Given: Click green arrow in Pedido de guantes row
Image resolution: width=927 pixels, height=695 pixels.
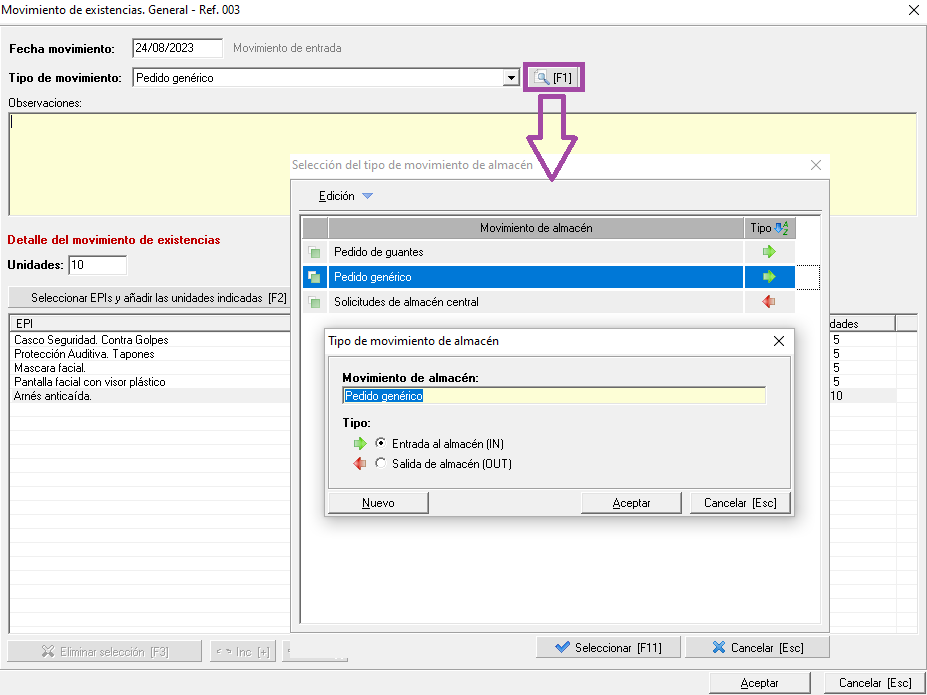Looking at the screenshot, I should [769, 252].
